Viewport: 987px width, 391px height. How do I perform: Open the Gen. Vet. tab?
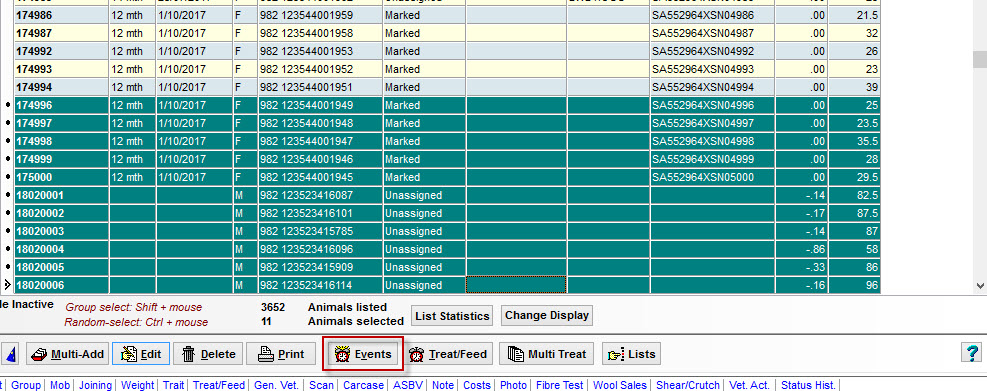pyautogui.click(x=277, y=385)
